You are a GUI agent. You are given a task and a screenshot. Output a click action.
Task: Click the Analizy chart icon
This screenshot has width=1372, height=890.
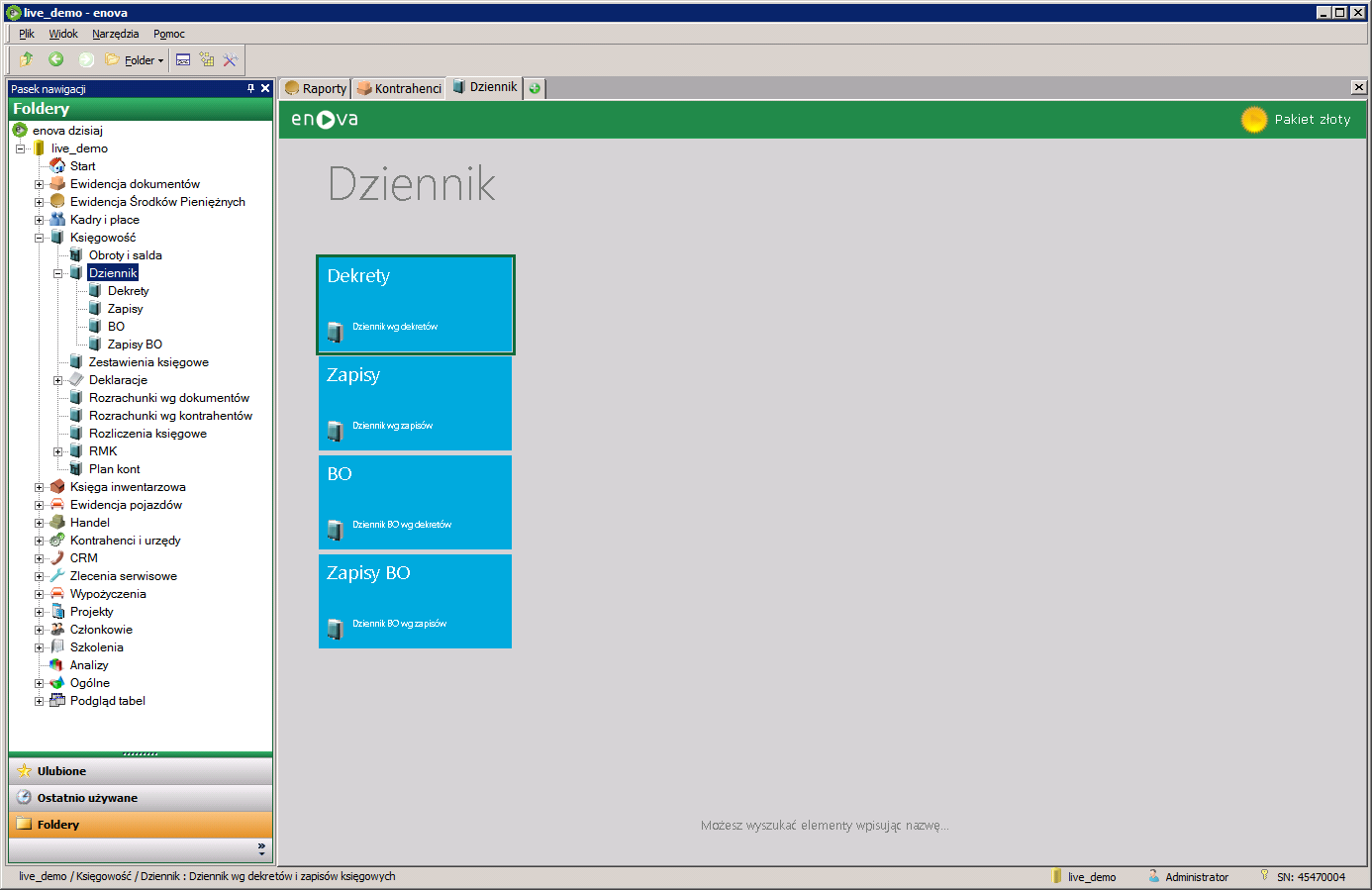[57, 665]
